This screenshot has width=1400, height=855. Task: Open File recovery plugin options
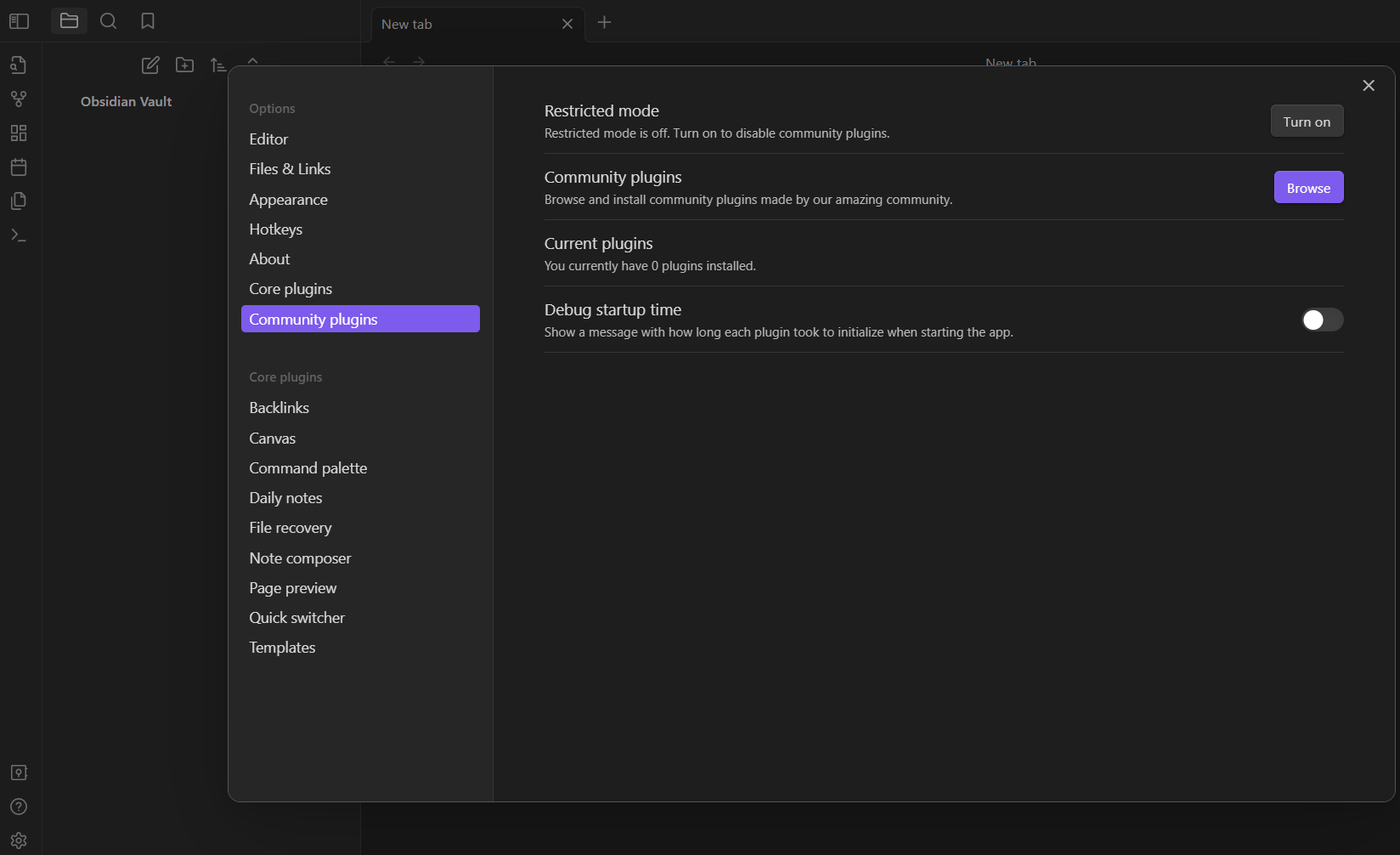(360, 528)
